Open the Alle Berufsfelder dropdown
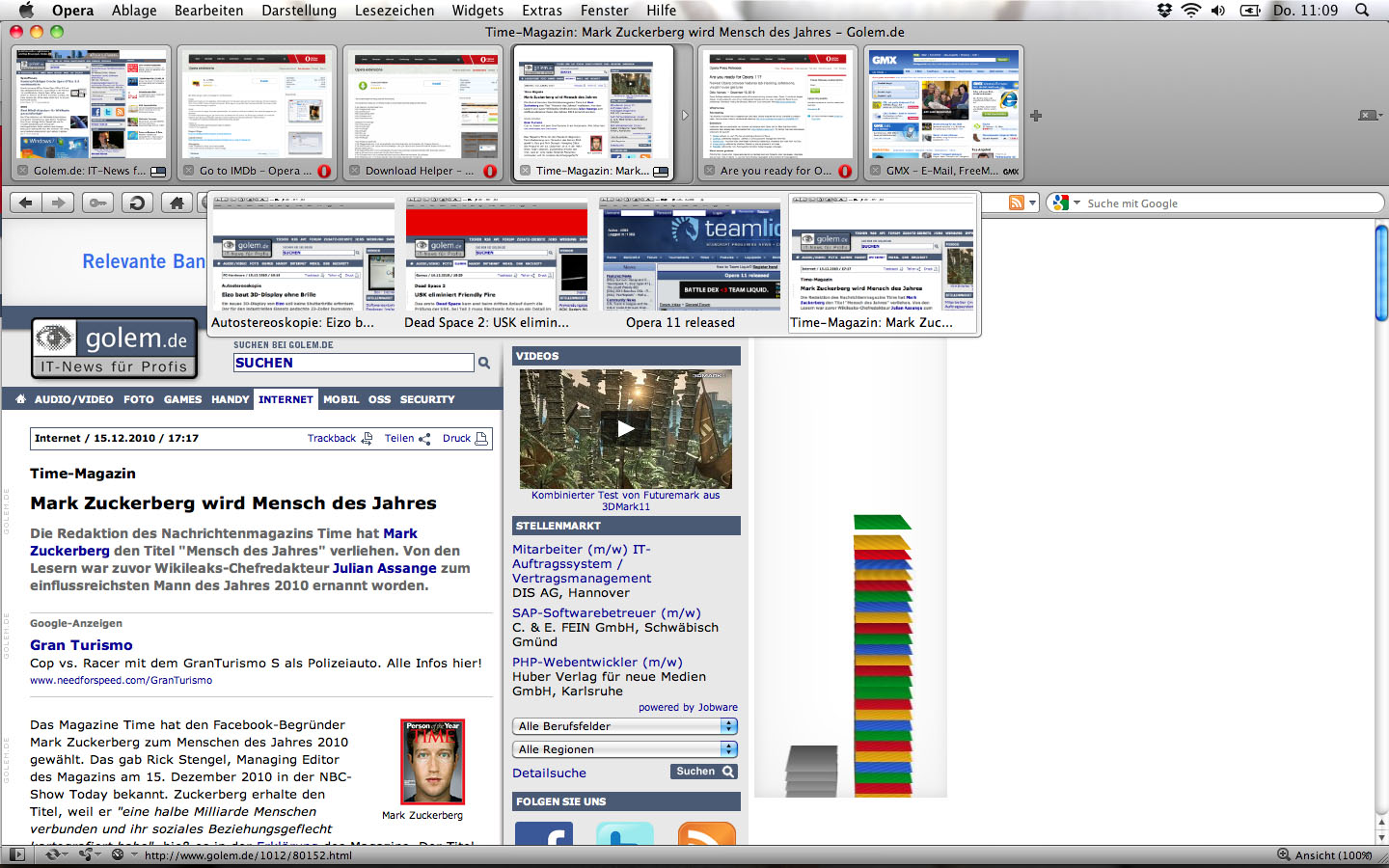Screen dimensions: 1389x868 click(x=625, y=726)
